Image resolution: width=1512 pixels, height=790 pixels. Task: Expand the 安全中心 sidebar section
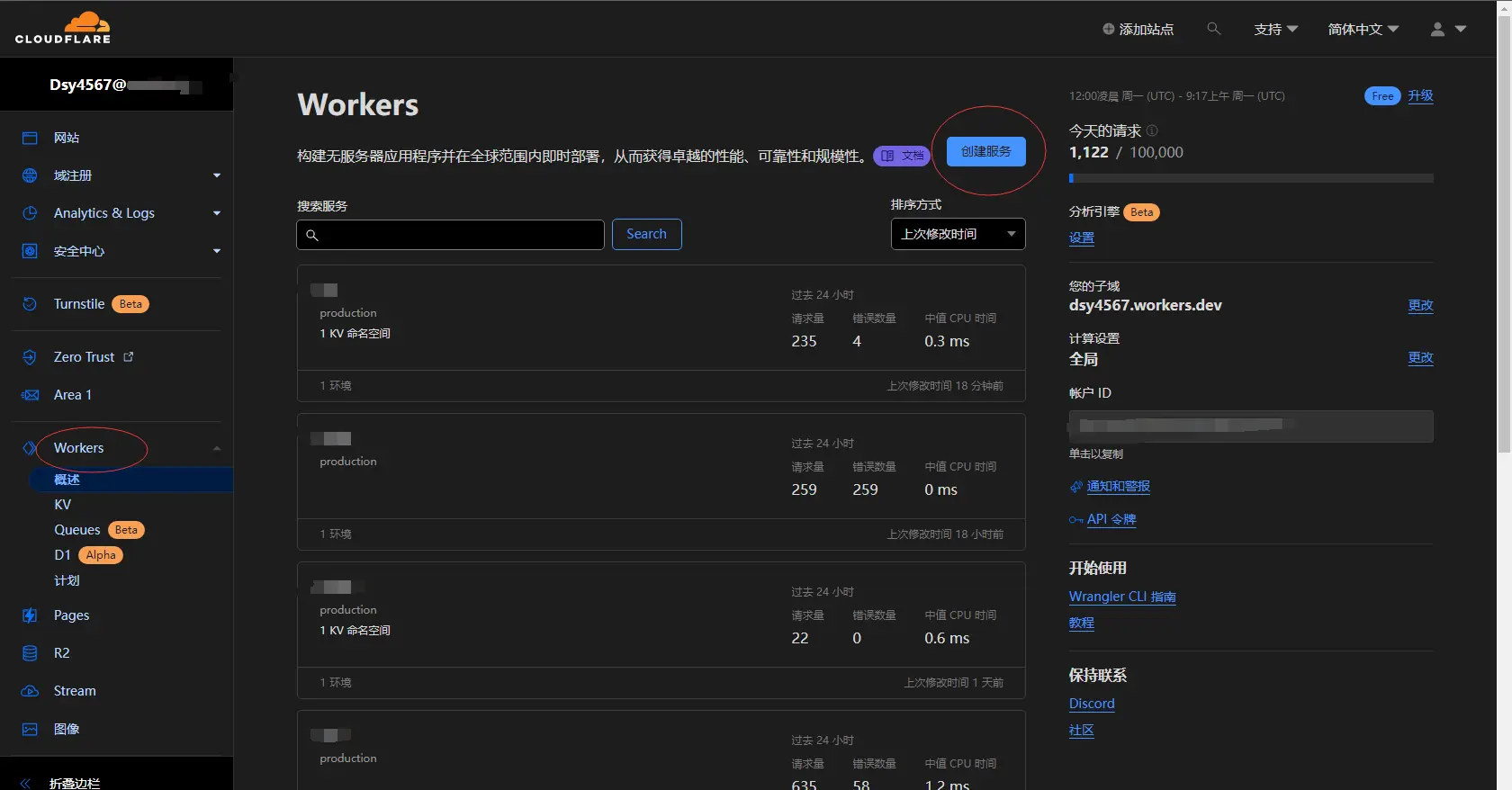(217, 251)
